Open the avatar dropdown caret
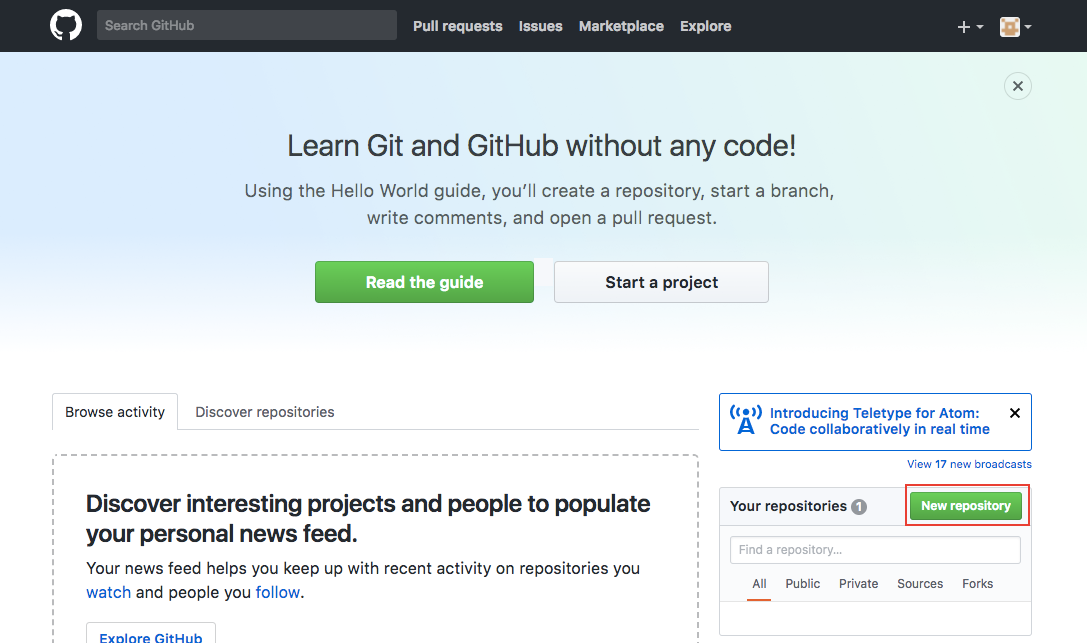Screen dimensions: 1087x643 tap(1030, 27)
